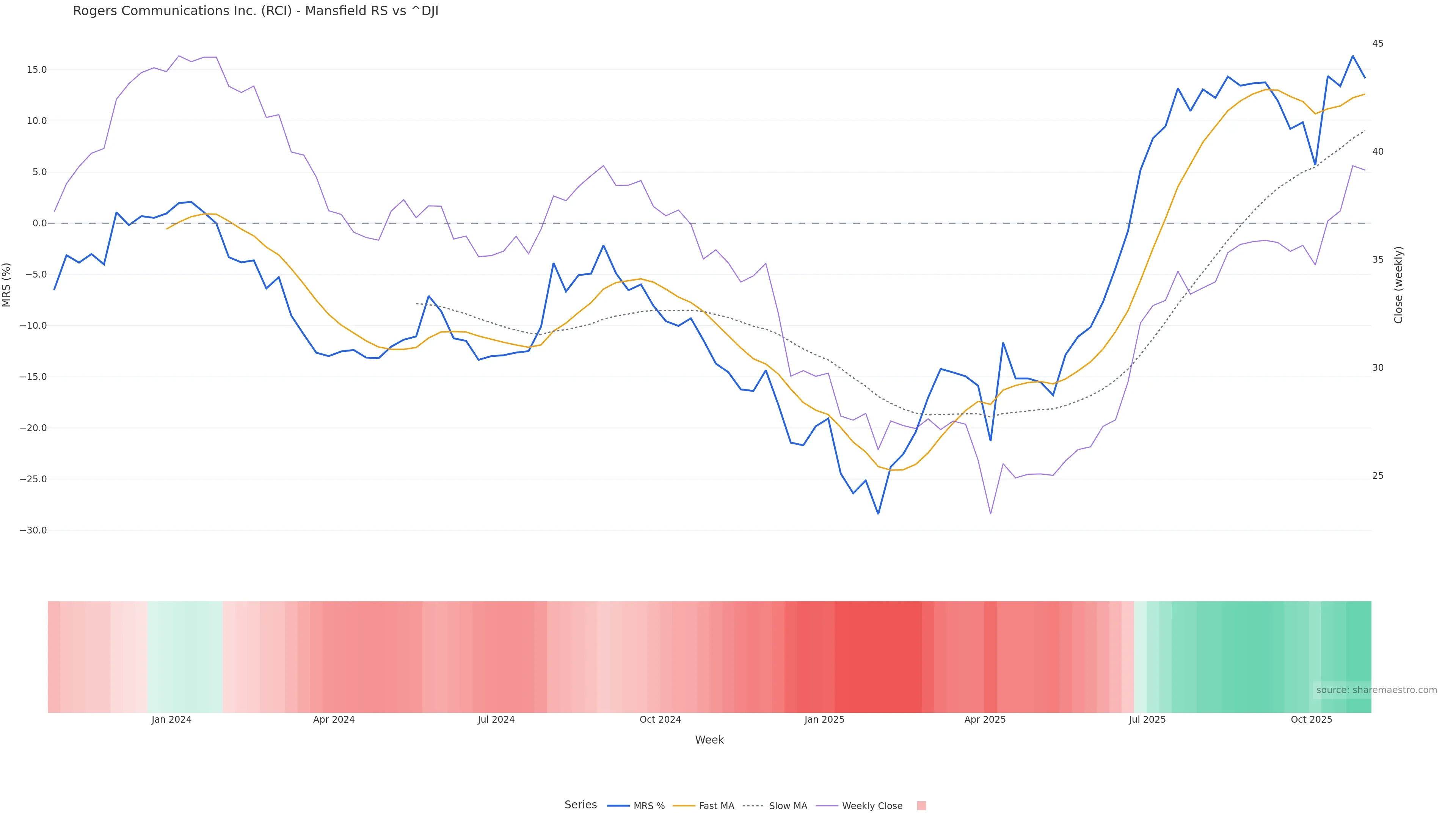Click the 'Jan 2025' x-axis tick
1456x819 pixels.
pos(824,720)
